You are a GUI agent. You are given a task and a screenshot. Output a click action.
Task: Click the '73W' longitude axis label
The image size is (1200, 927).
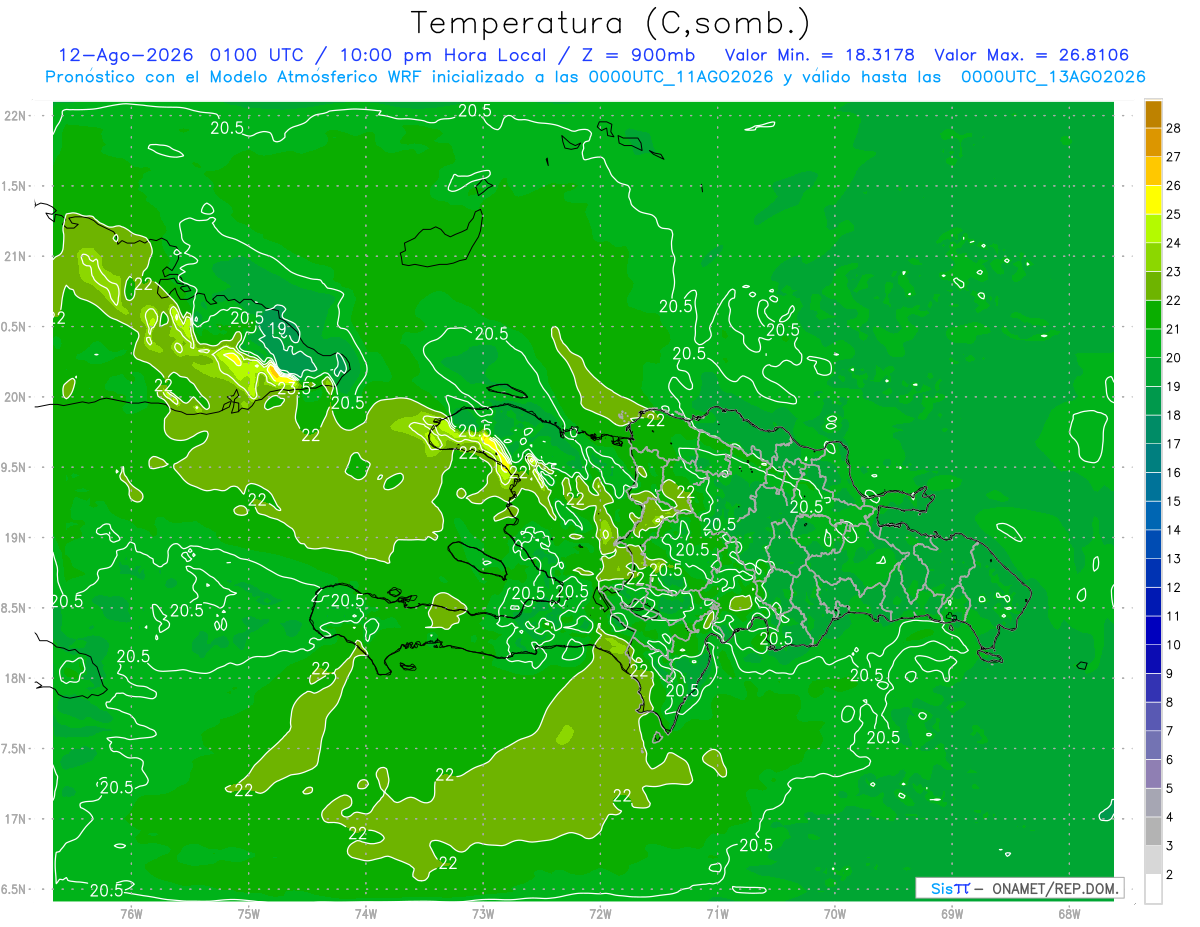pyautogui.click(x=483, y=913)
